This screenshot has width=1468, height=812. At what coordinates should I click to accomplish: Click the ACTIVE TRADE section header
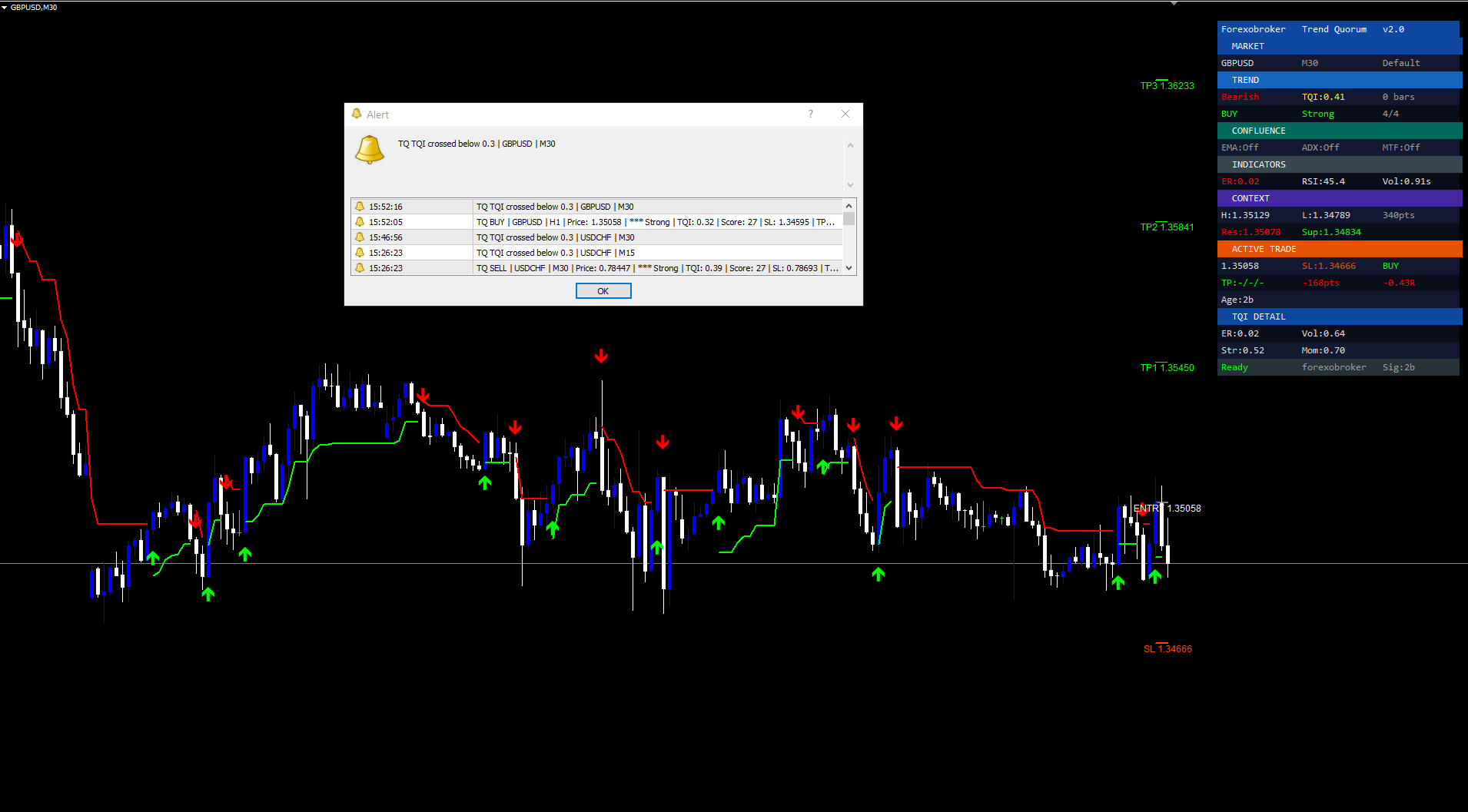coord(1340,249)
